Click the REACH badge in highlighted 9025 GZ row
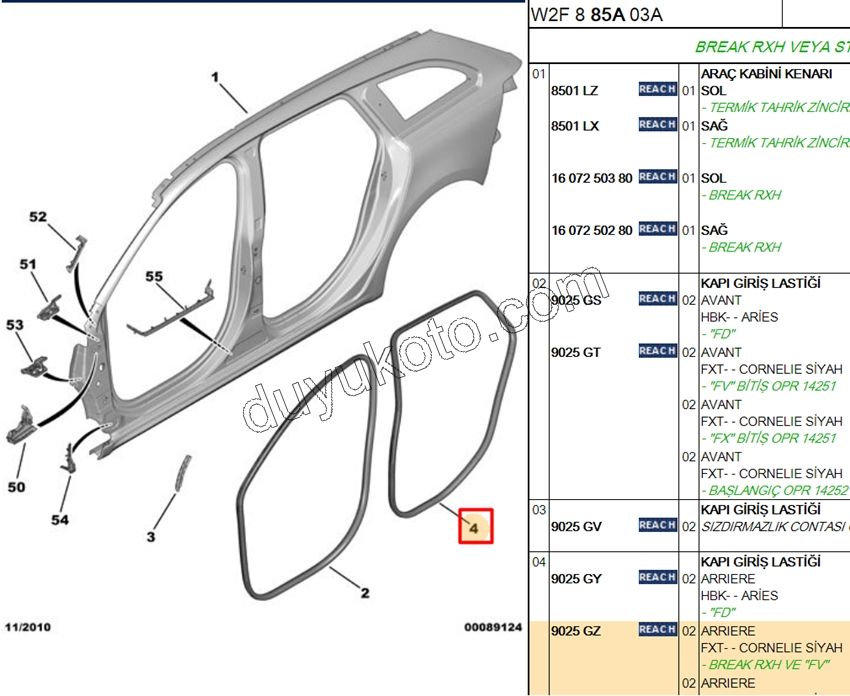The width and height of the screenshot is (850, 696). (657, 629)
